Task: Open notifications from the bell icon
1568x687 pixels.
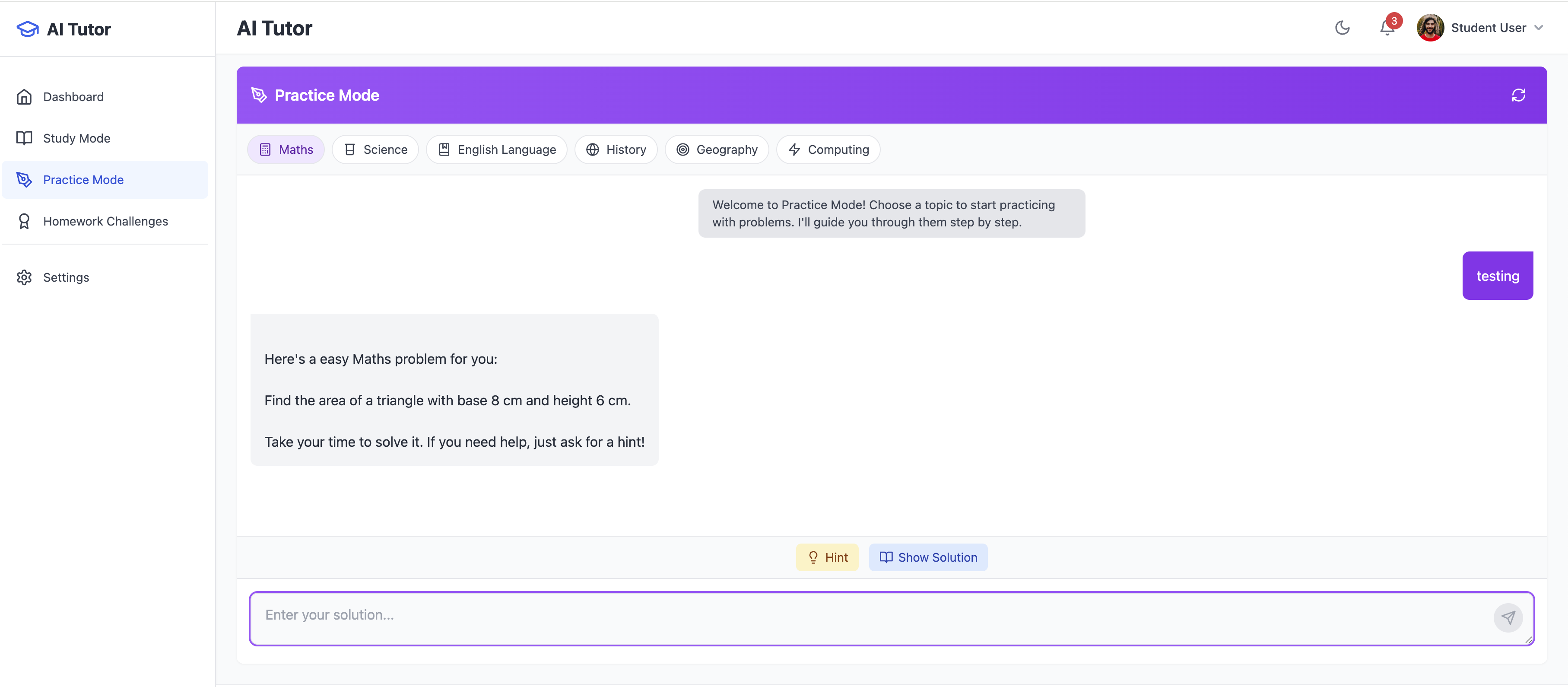Action: click(x=1387, y=28)
